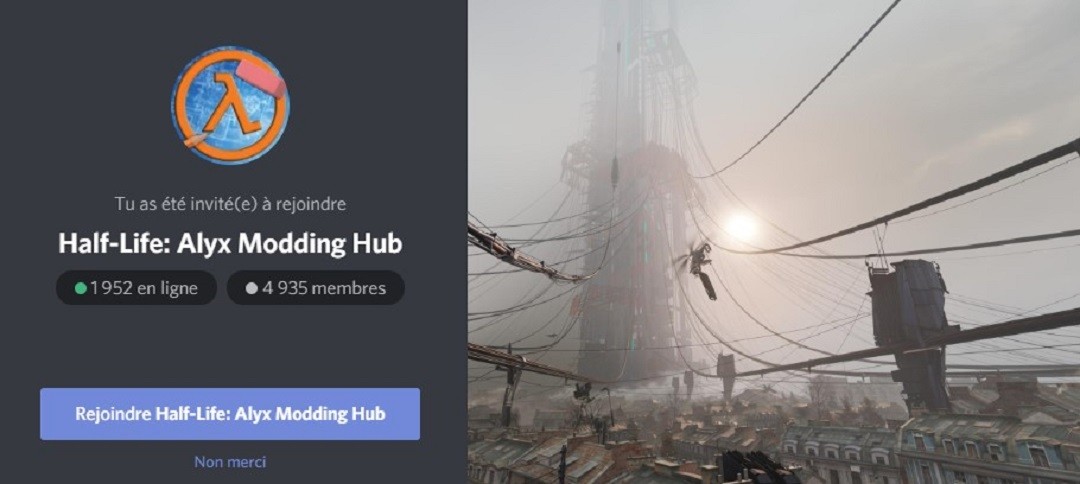Click the gray members status dot

point(251,288)
